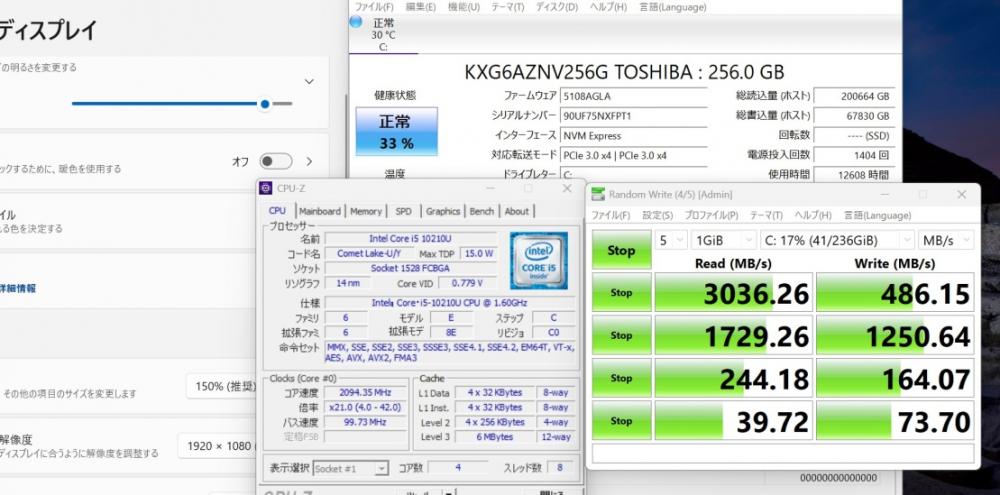Open the 機能(U) menu in CrystalDiskInfo
This screenshot has width=1000, height=495.
pyautogui.click(x=463, y=7)
